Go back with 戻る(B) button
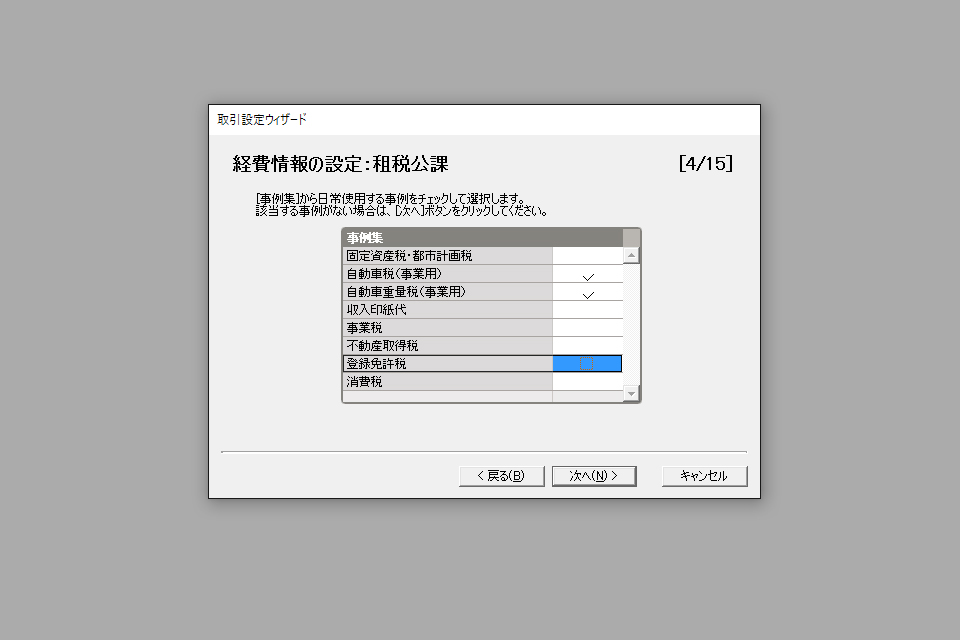The width and height of the screenshot is (960, 640). click(501, 476)
